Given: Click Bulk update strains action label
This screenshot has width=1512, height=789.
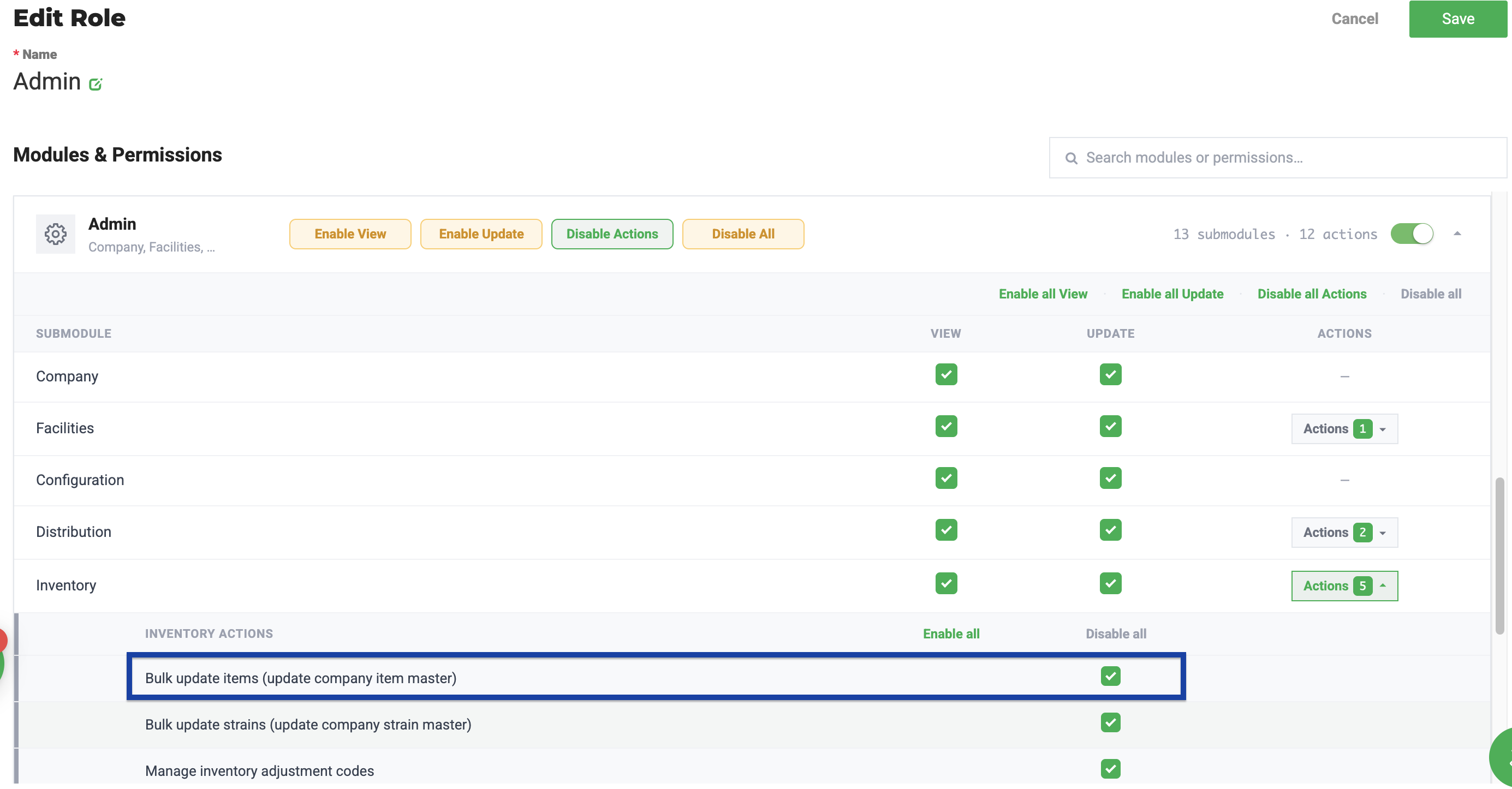Looking at the screenshot, I should (308, 725).
